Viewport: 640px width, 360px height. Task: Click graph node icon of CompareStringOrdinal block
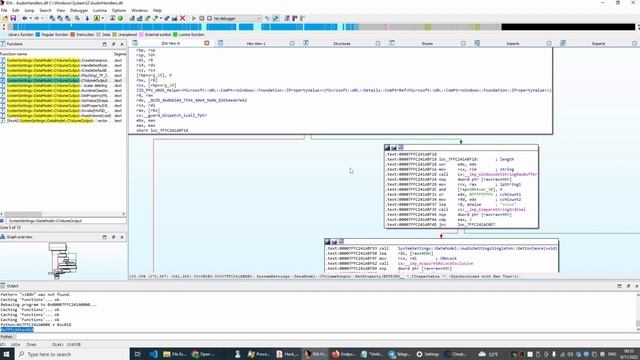pos(387,147)
